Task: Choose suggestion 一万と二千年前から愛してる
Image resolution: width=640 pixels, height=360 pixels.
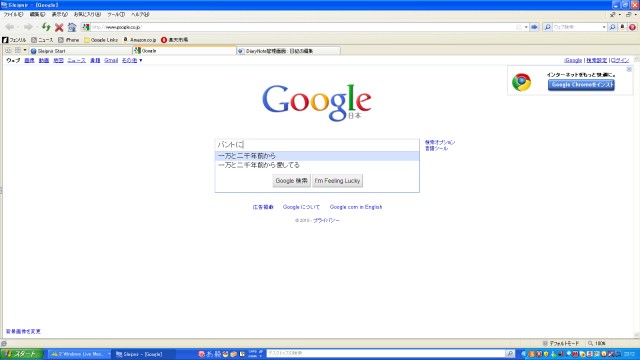Action: pos(317,165)
